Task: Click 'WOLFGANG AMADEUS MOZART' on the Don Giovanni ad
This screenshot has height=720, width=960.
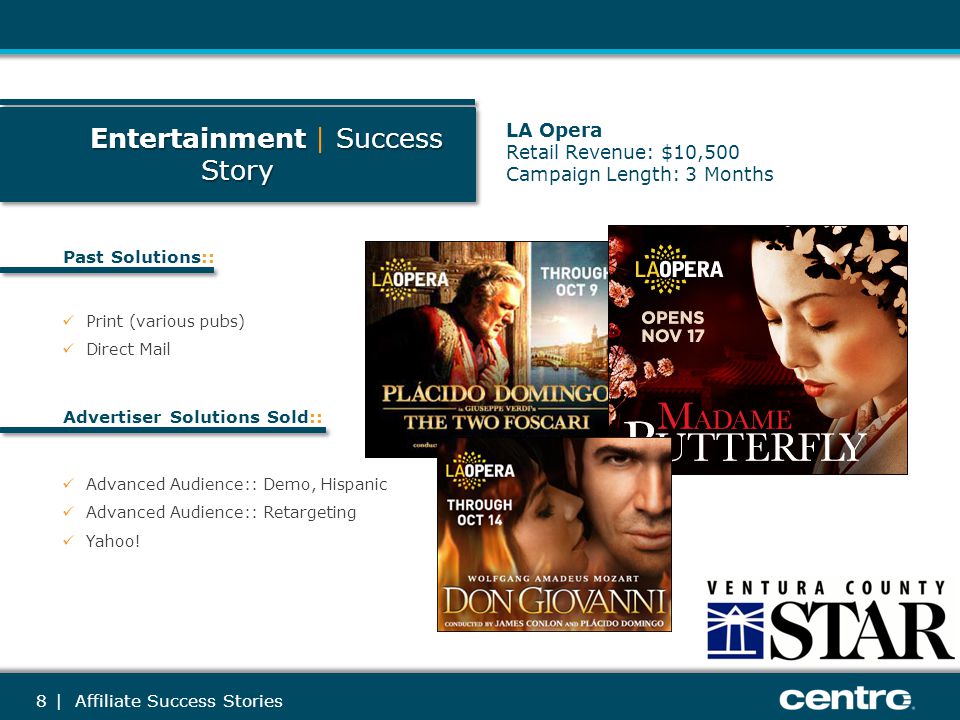Action: point(553,579)
